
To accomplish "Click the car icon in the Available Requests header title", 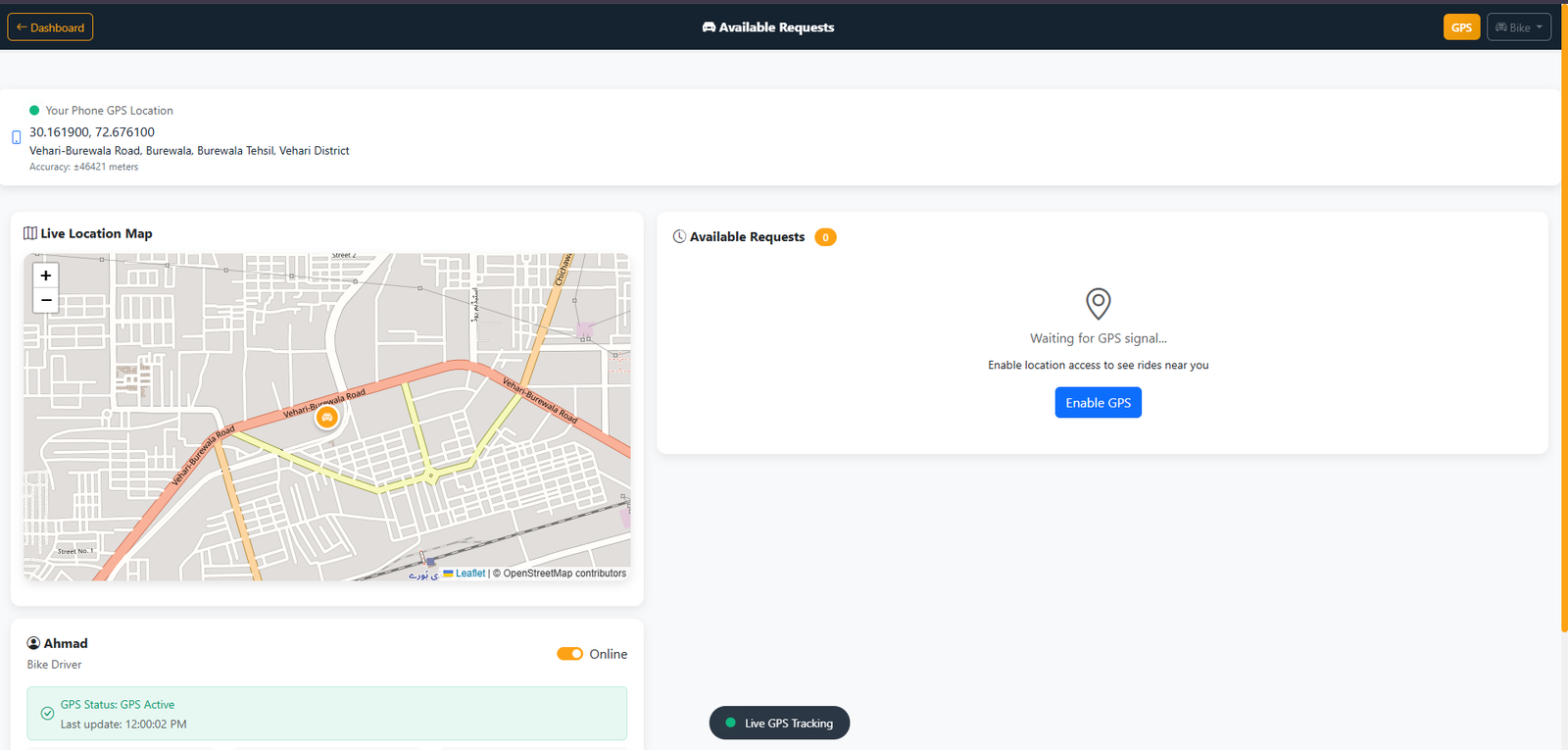I will point(709,27).
